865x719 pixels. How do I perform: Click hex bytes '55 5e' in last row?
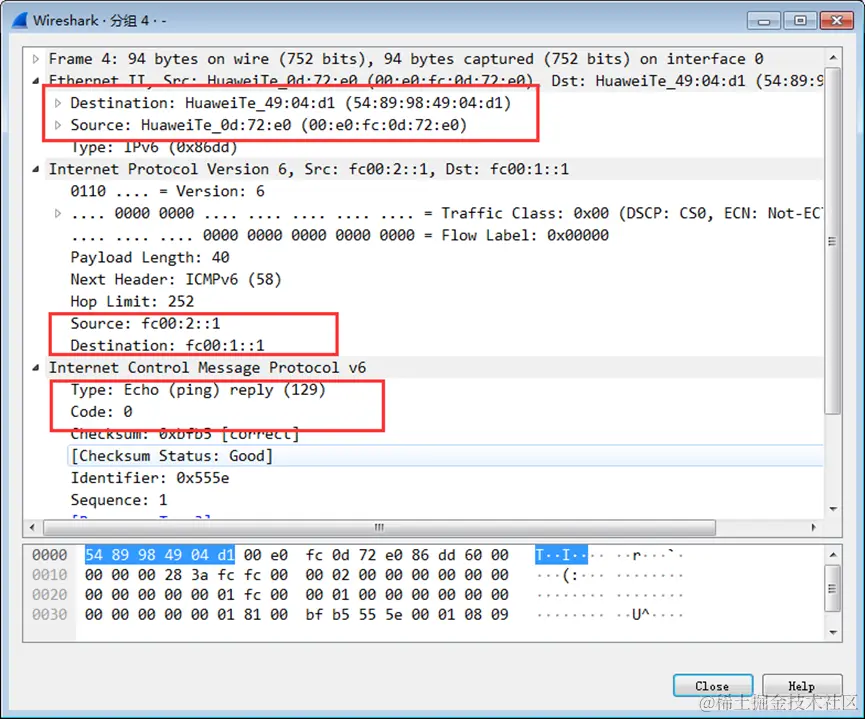click(381, 615)
